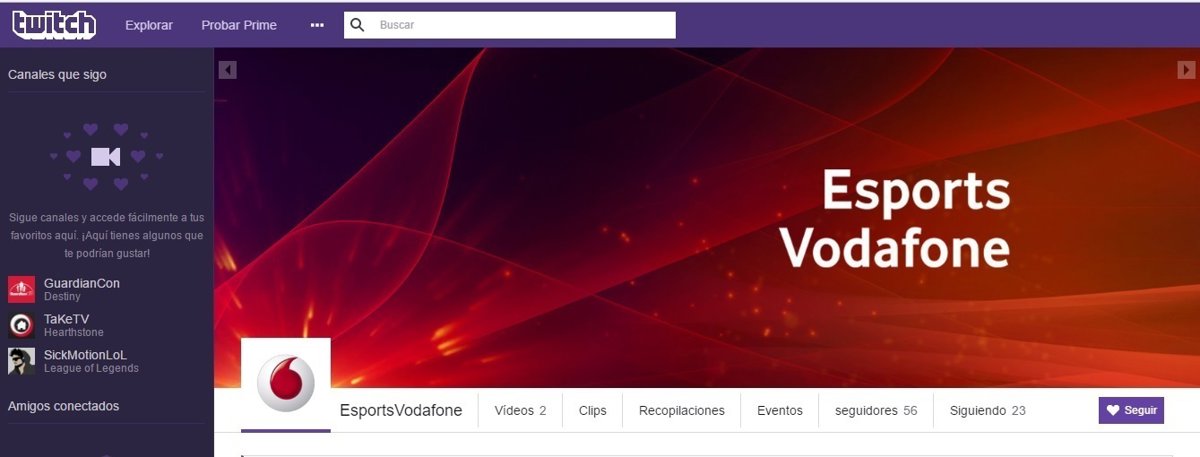Open the Recopilaciones tab

[x=681, y=411]
